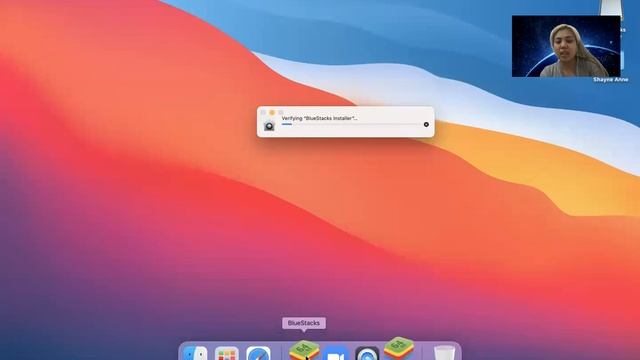Minimize the verification dialog with yellow button
This screenshot has width=640, height=360.
point(272,112)
